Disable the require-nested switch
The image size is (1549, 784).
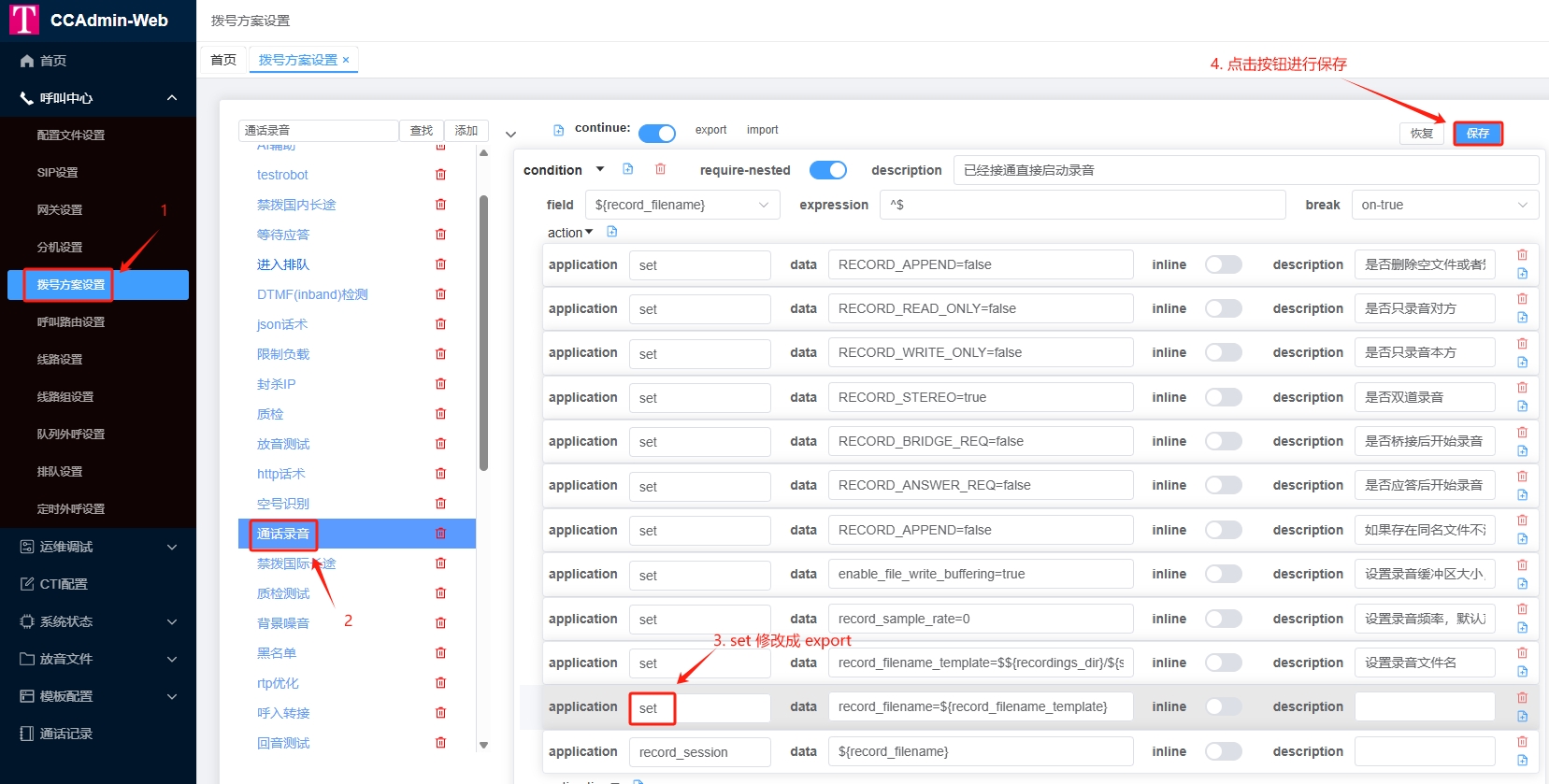click(x=827, y=170)
